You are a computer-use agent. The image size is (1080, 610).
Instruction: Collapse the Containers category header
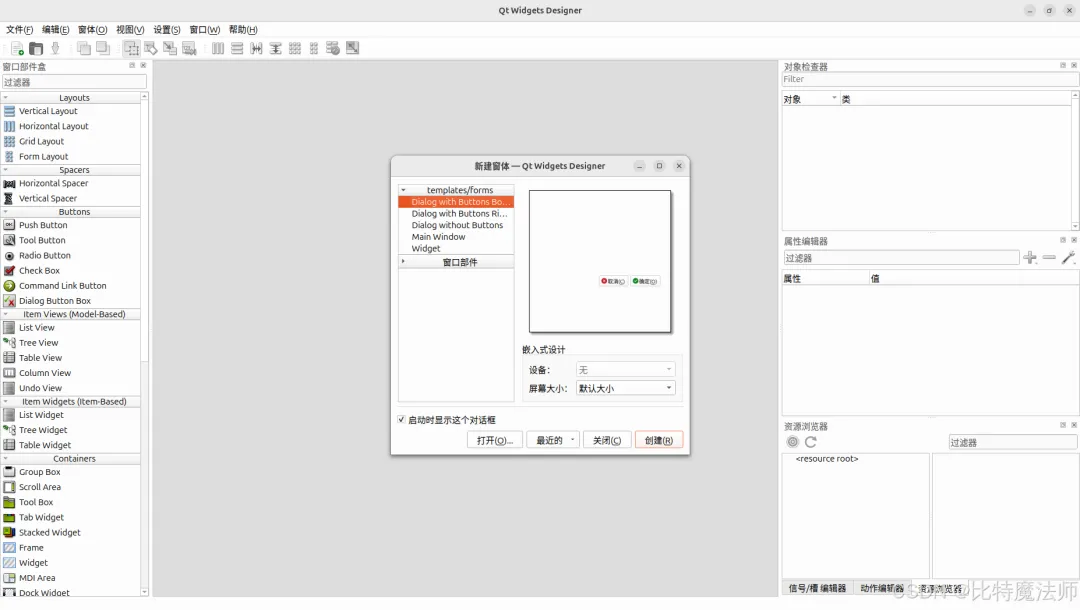tap(72, 459)
